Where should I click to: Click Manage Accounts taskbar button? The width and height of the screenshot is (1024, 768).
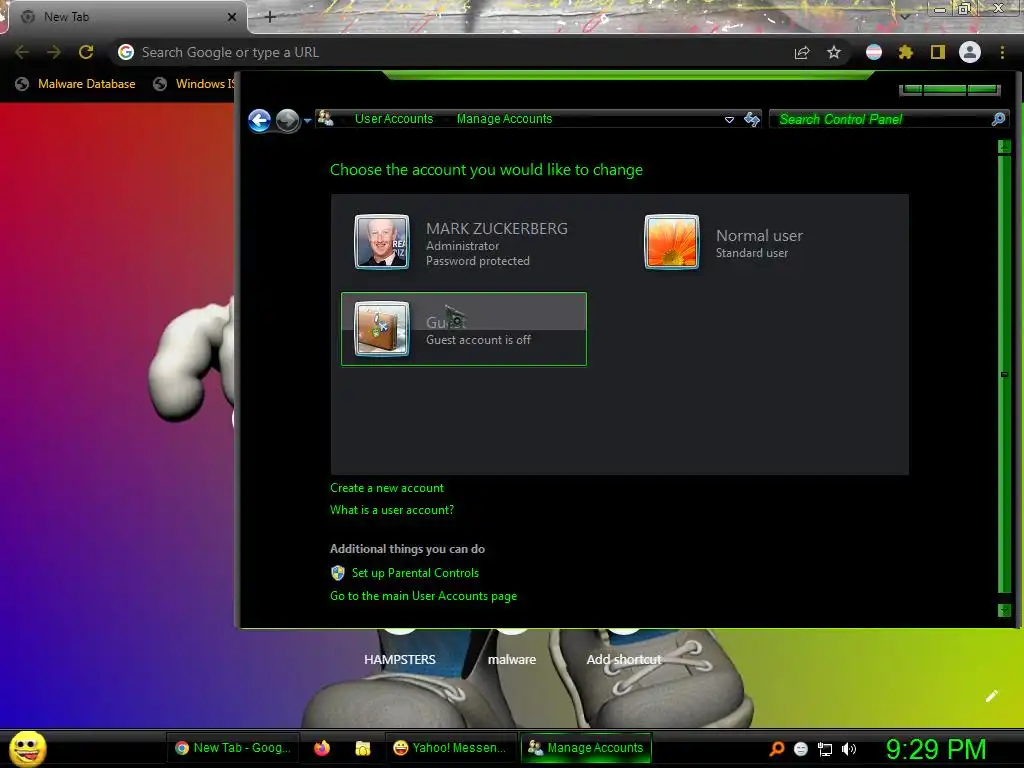pyautogui.click(x=586, y=748)
